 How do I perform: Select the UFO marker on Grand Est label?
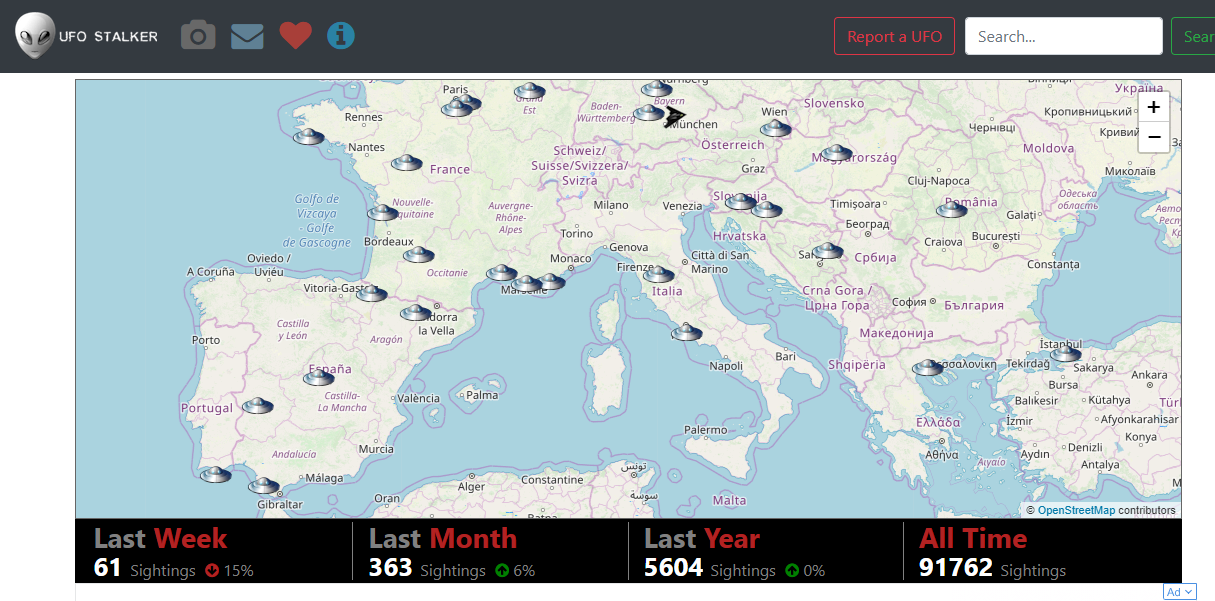click(529, 91)
